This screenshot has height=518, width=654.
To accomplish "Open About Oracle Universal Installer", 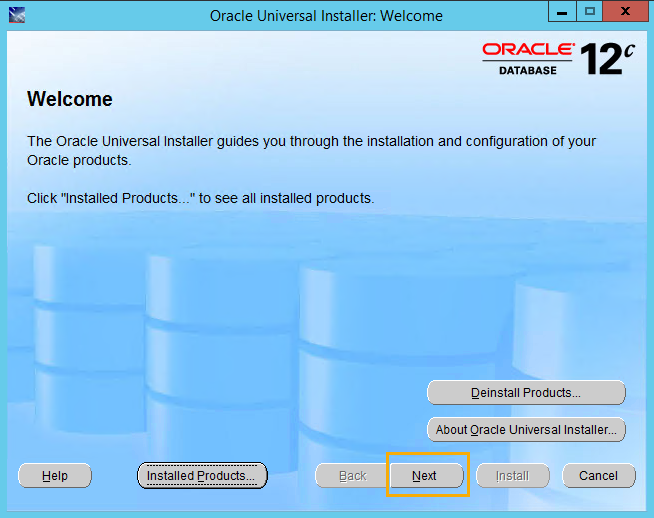I will pos(526,430).
